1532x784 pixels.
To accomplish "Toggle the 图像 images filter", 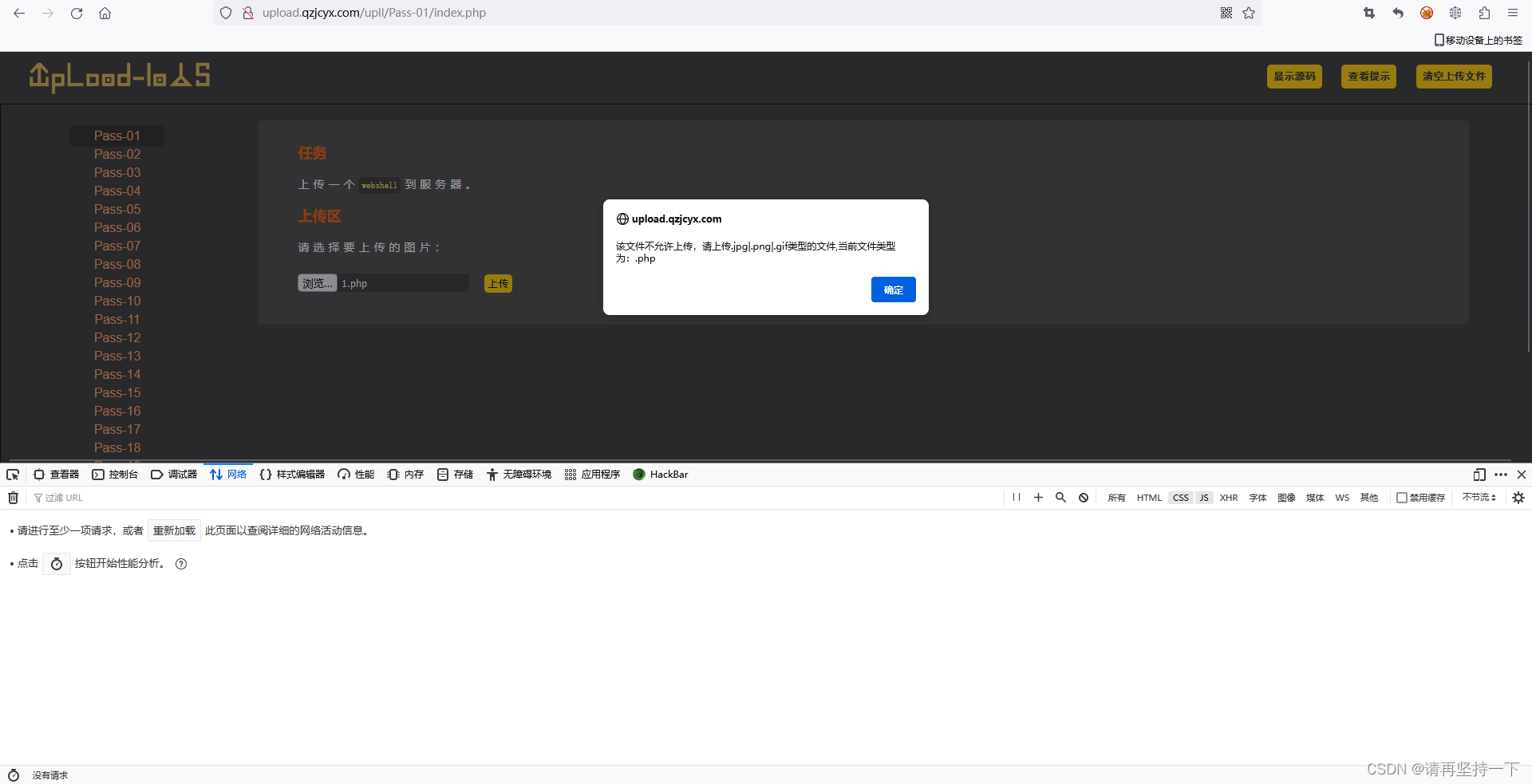I will pos(1286,498).
